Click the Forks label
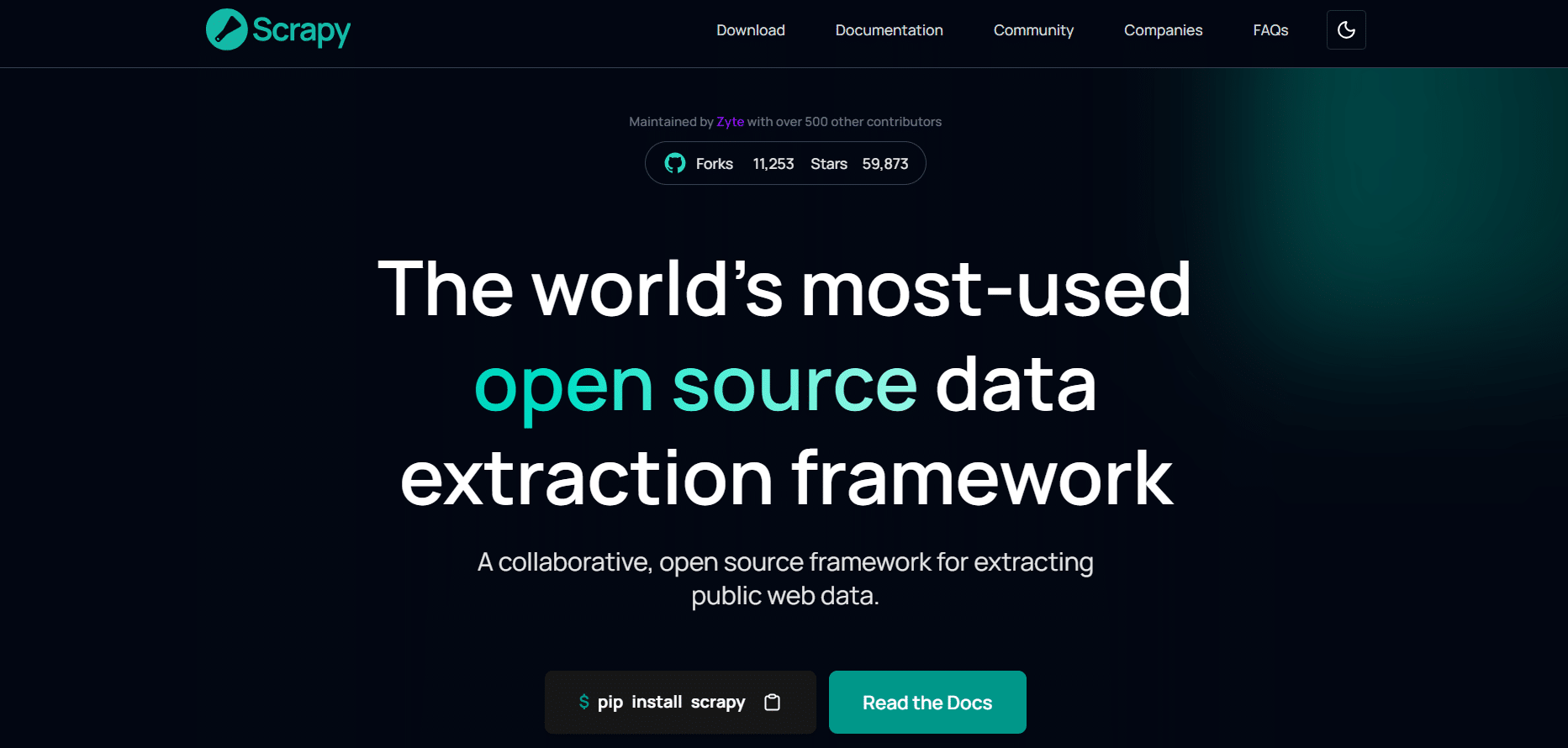The image size is (1568, 748). [x=715, y=164]
